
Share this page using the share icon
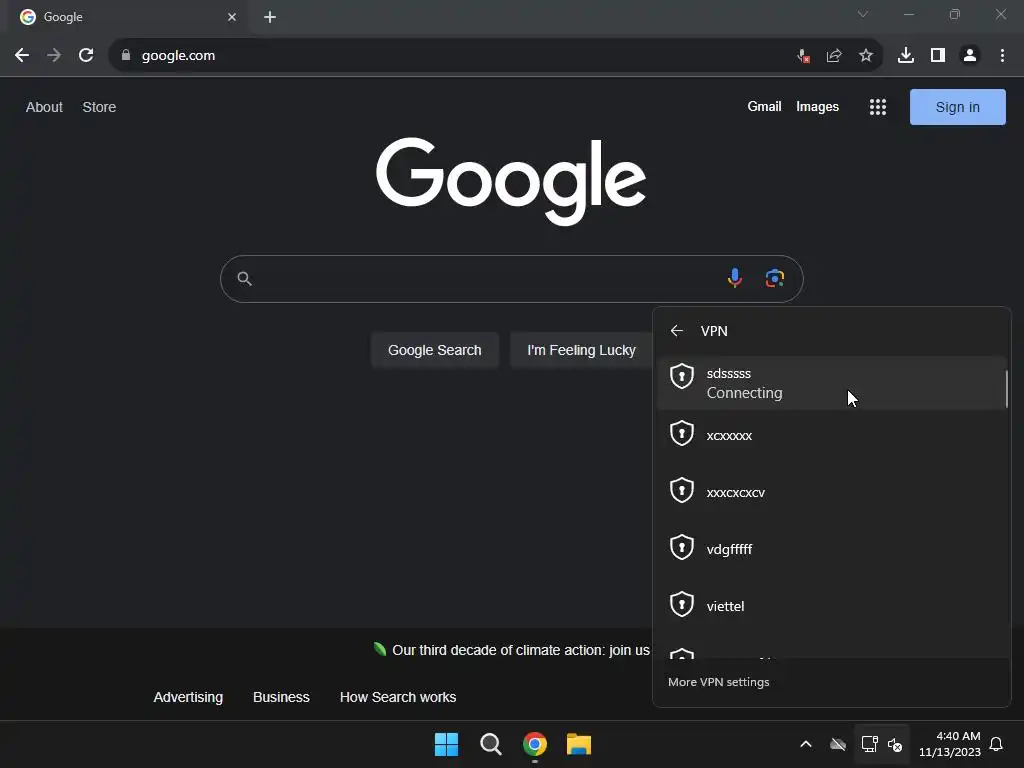pyautogui.click(x=834, y=56)
